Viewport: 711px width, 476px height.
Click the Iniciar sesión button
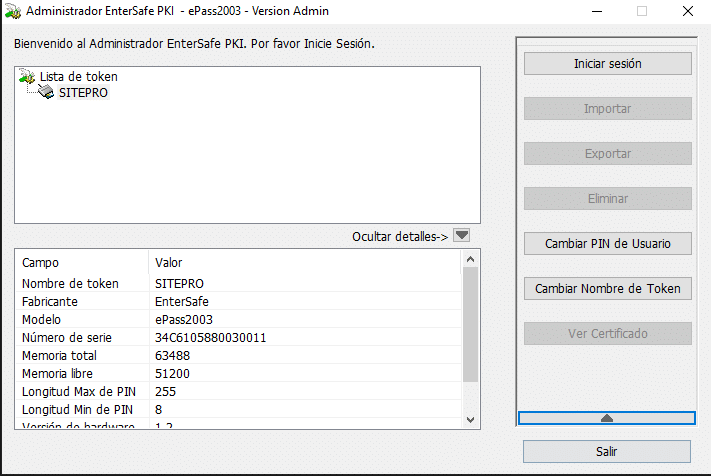point(608,63)
